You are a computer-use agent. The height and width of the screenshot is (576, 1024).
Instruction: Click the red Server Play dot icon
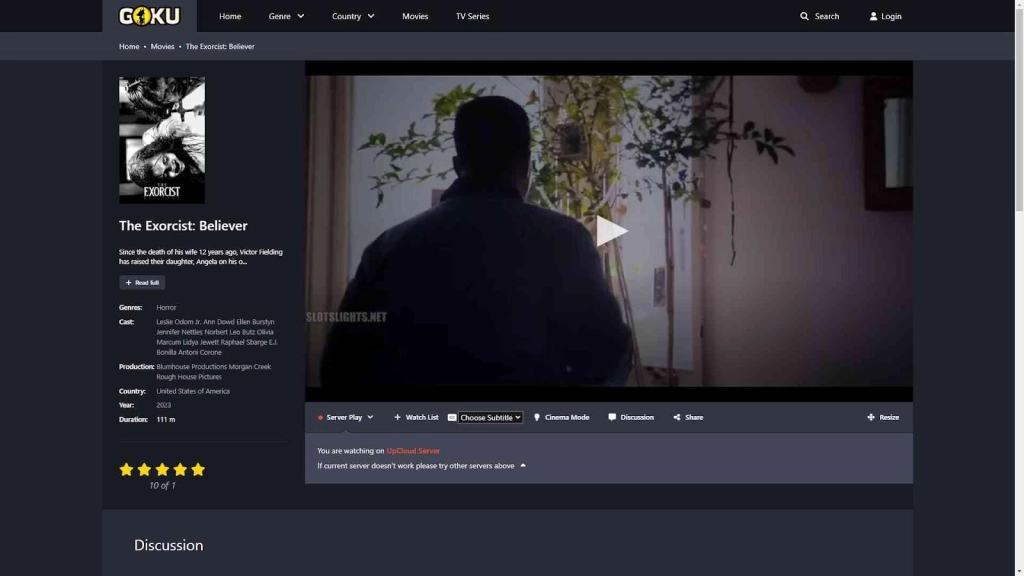320,417
